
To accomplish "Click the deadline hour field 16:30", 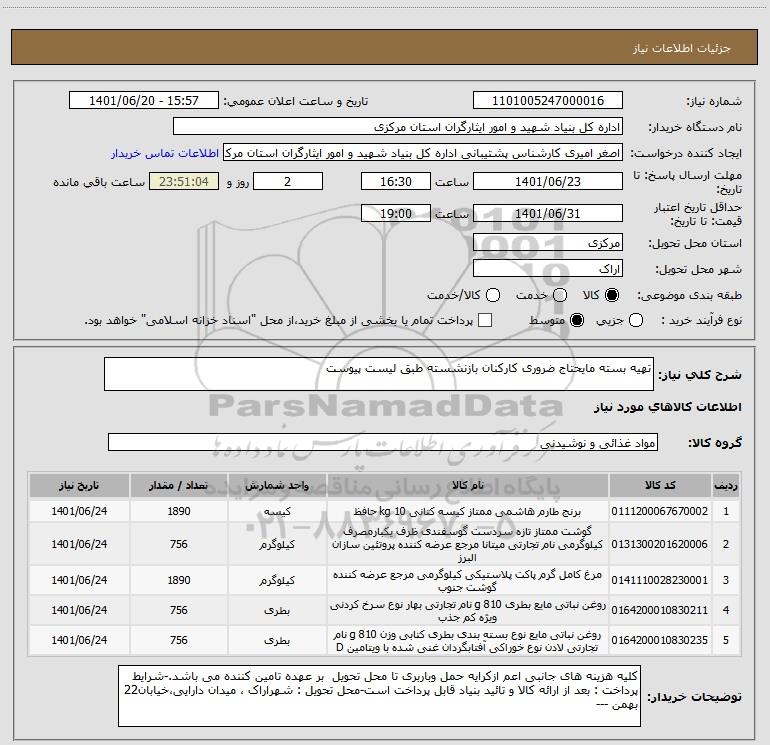I will point(396,181).
